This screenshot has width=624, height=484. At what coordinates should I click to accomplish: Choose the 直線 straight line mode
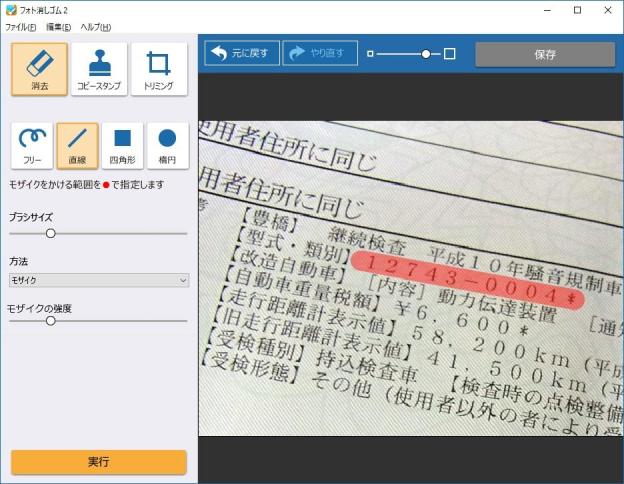click(77, 146)
